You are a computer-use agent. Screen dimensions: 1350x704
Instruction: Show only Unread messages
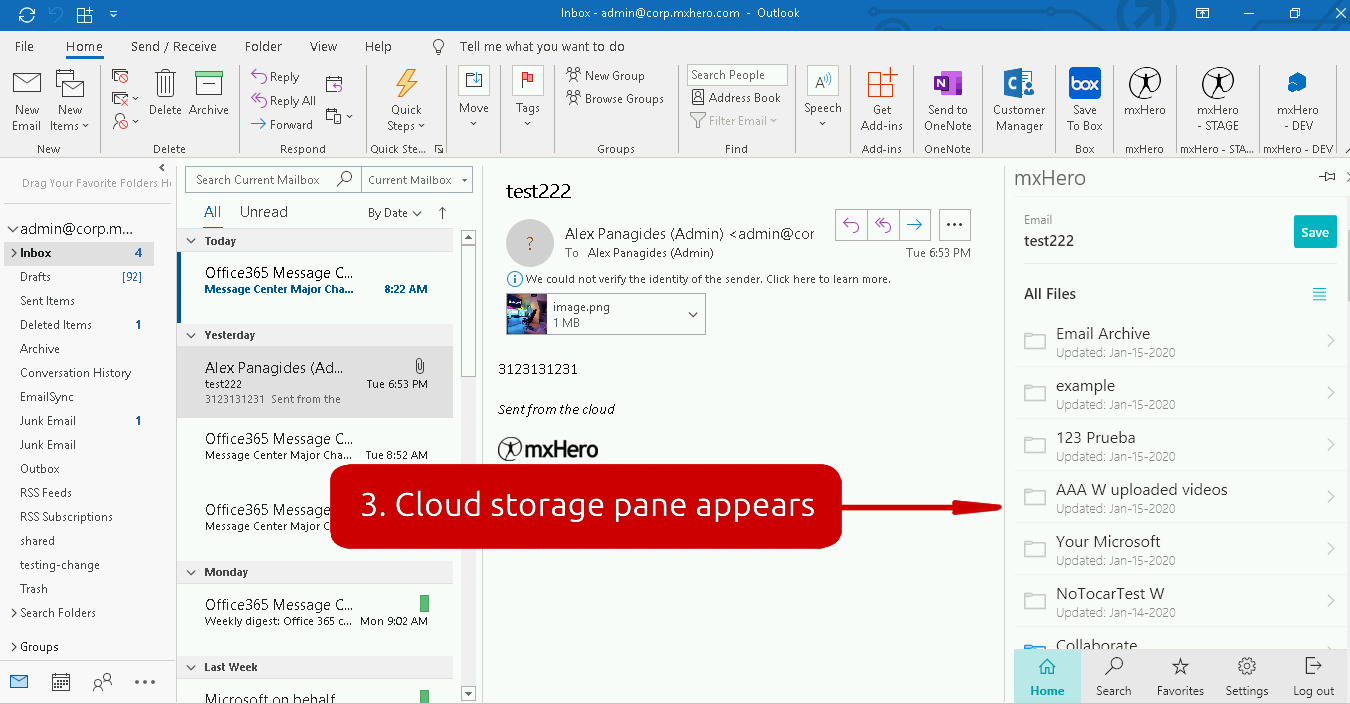tap(264, 212)
